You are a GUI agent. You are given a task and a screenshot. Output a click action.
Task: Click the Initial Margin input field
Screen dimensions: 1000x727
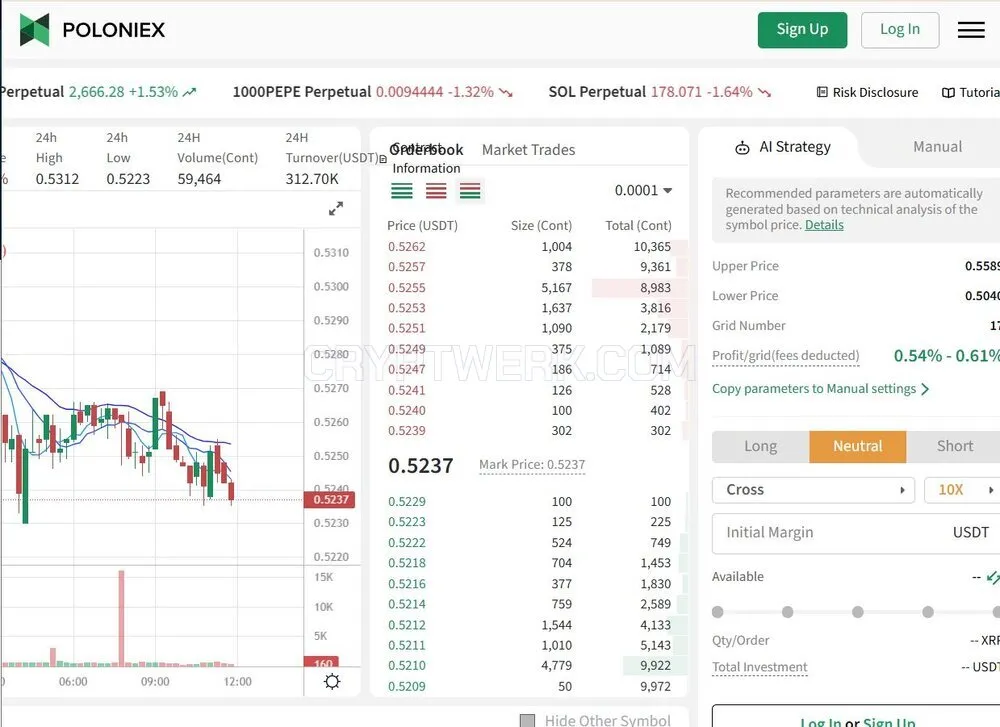click(x=856, y=532)
